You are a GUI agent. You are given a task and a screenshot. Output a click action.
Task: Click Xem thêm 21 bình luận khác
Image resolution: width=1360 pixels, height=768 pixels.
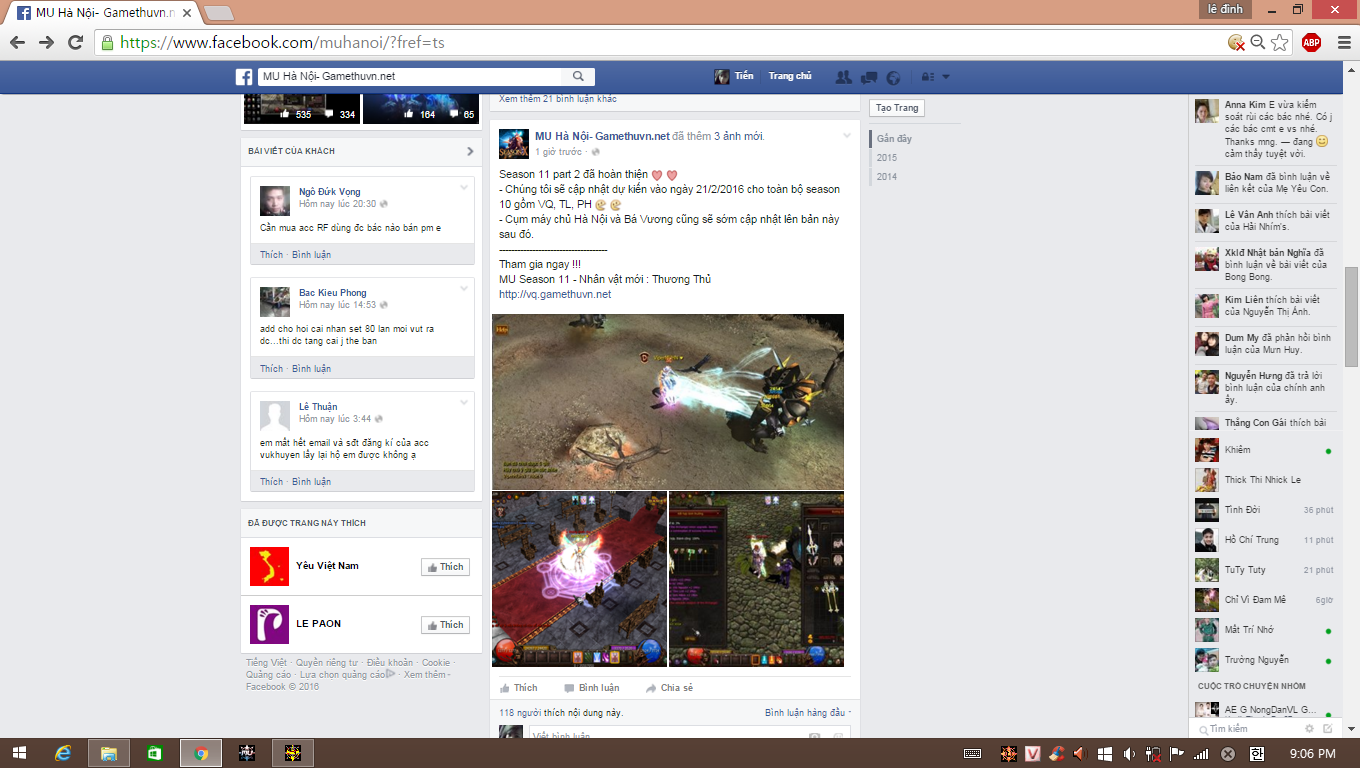click(x=558, y=98)
